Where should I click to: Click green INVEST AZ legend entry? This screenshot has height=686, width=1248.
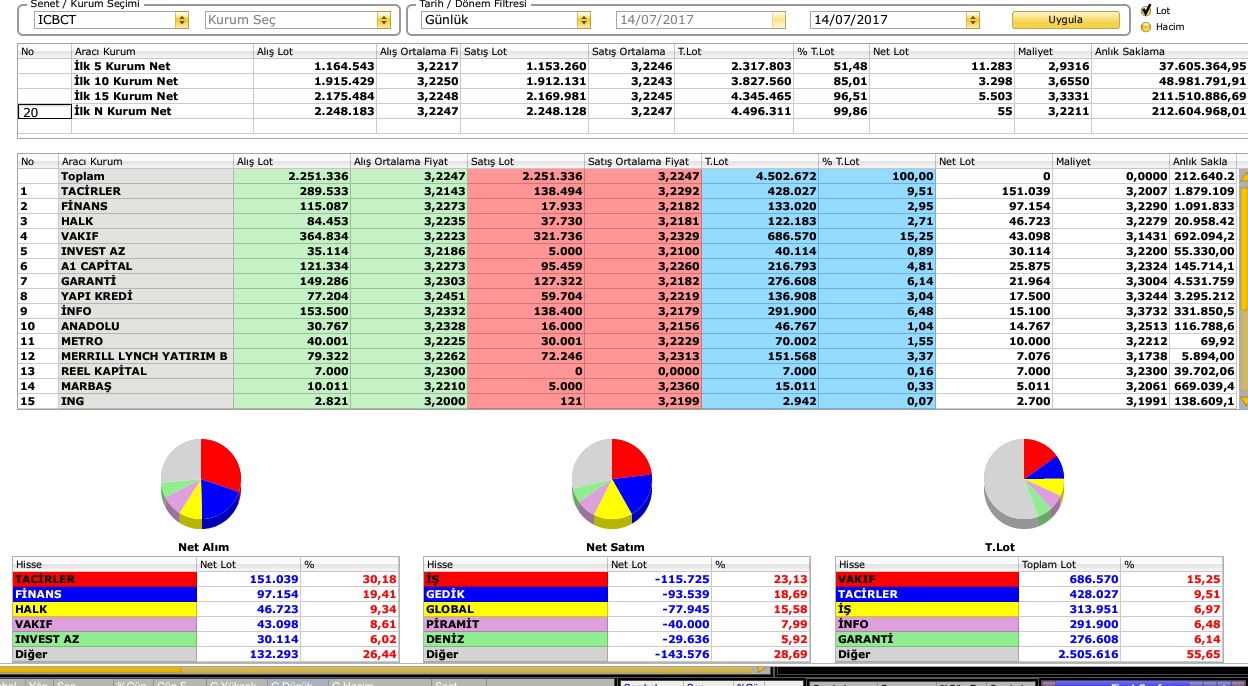(105, 639)
